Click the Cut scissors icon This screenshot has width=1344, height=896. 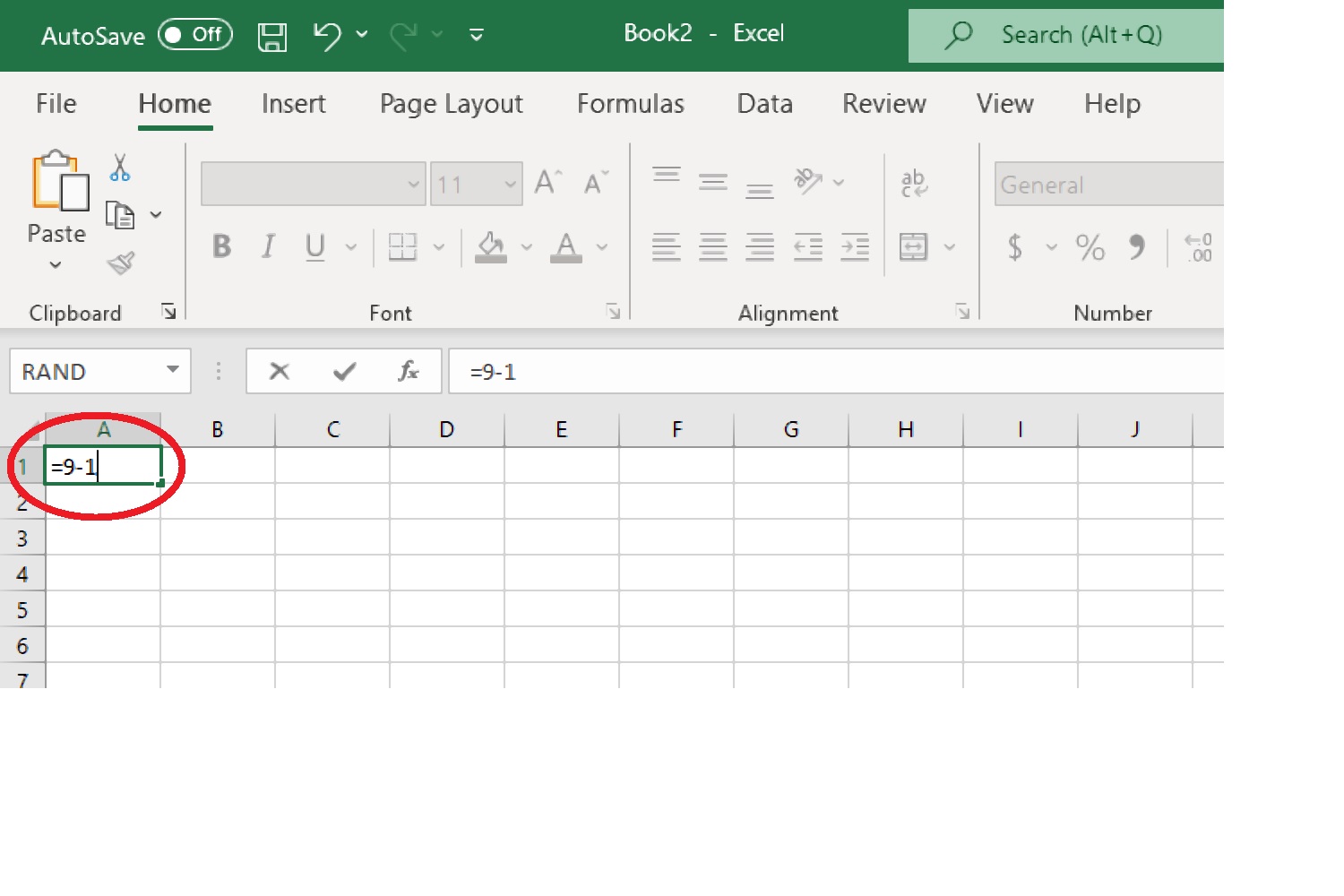pos(120,168)
